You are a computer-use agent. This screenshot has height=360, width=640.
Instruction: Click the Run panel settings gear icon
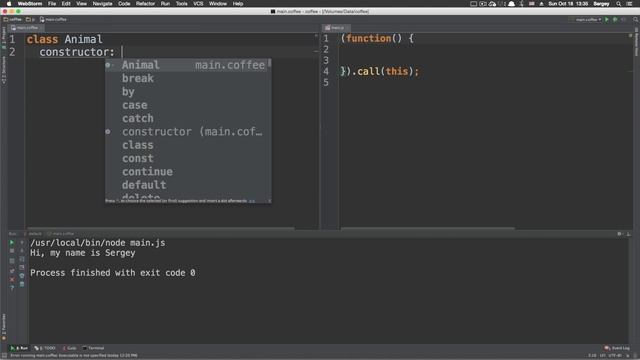pos(620,234)
